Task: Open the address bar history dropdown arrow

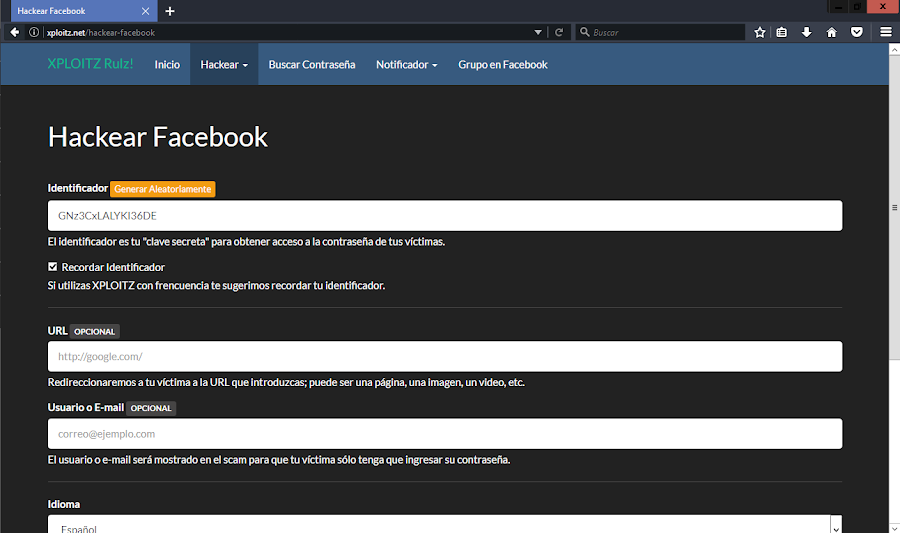Action: pos(538,32)
